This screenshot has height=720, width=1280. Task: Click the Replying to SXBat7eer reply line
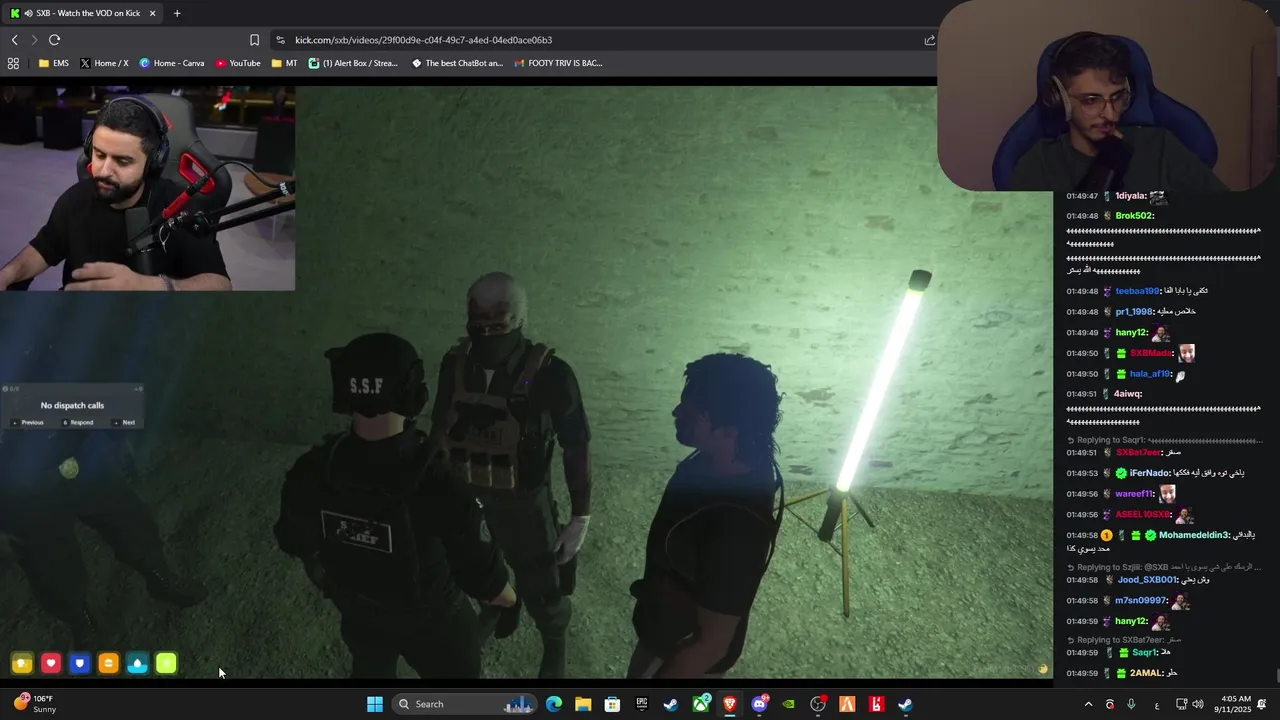[1125, 640]
